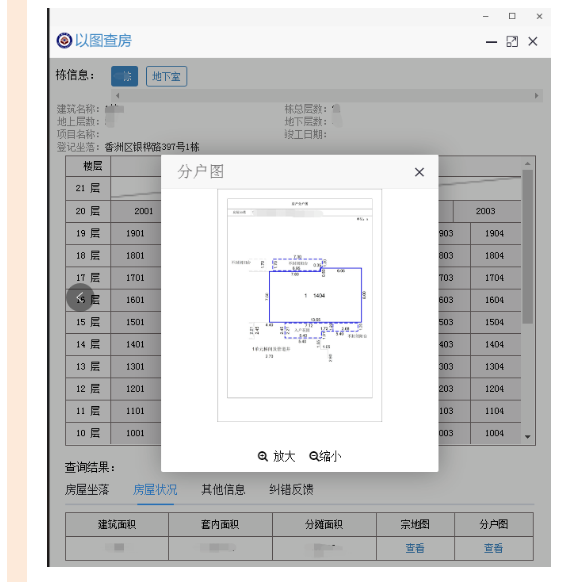
Task: Minimize the 以图查房 panel with dash icon
Action: click(x=491, y=42)
